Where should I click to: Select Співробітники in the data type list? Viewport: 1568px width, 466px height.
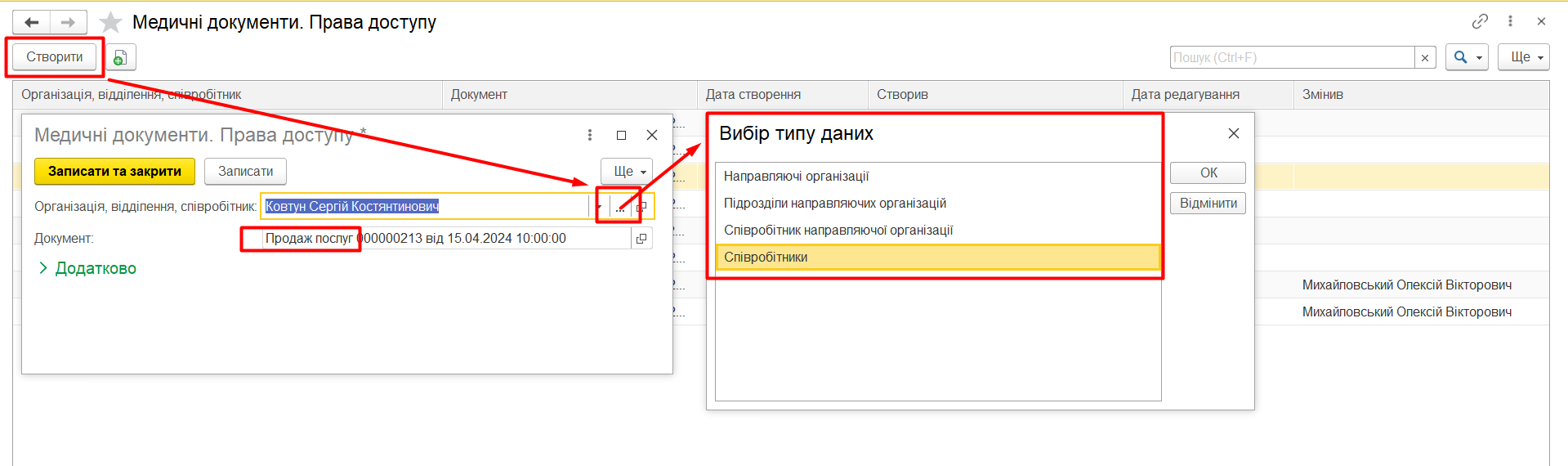(x=766, y=257)
